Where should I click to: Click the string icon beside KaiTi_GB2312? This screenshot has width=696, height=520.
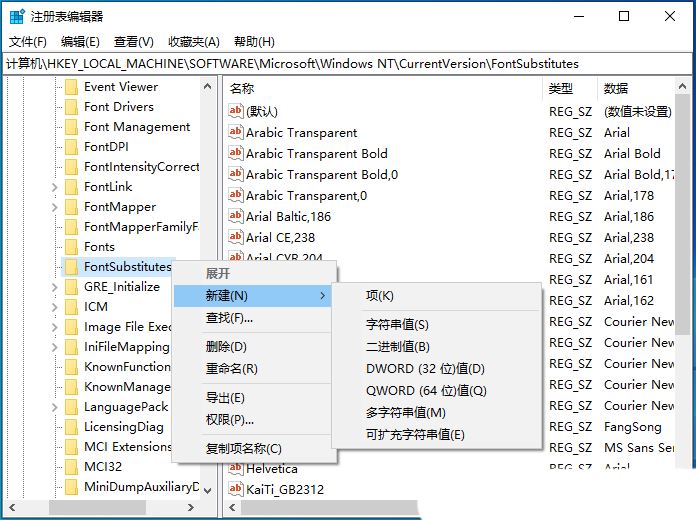pos(236,489)
